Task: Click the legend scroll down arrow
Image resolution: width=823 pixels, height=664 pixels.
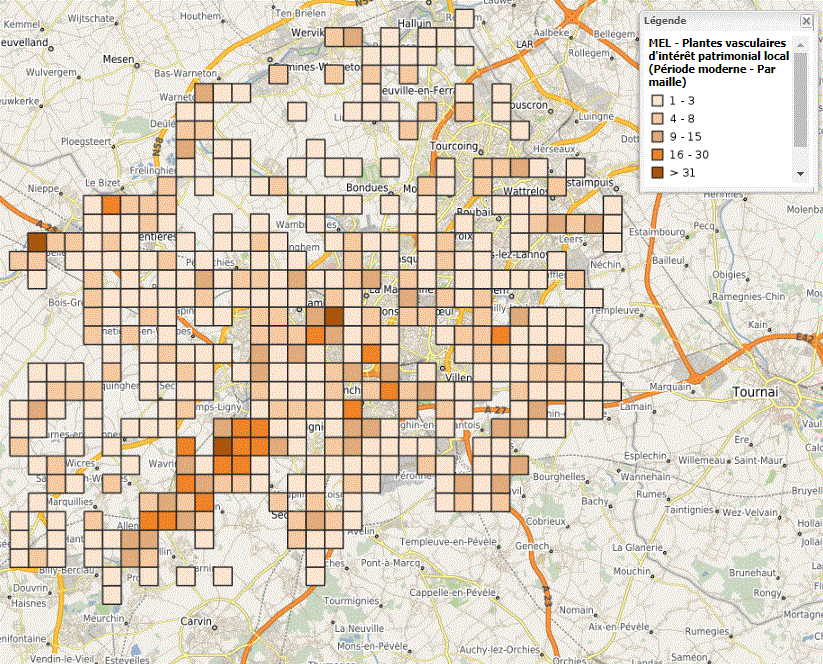Action: (x=800, y=173)
